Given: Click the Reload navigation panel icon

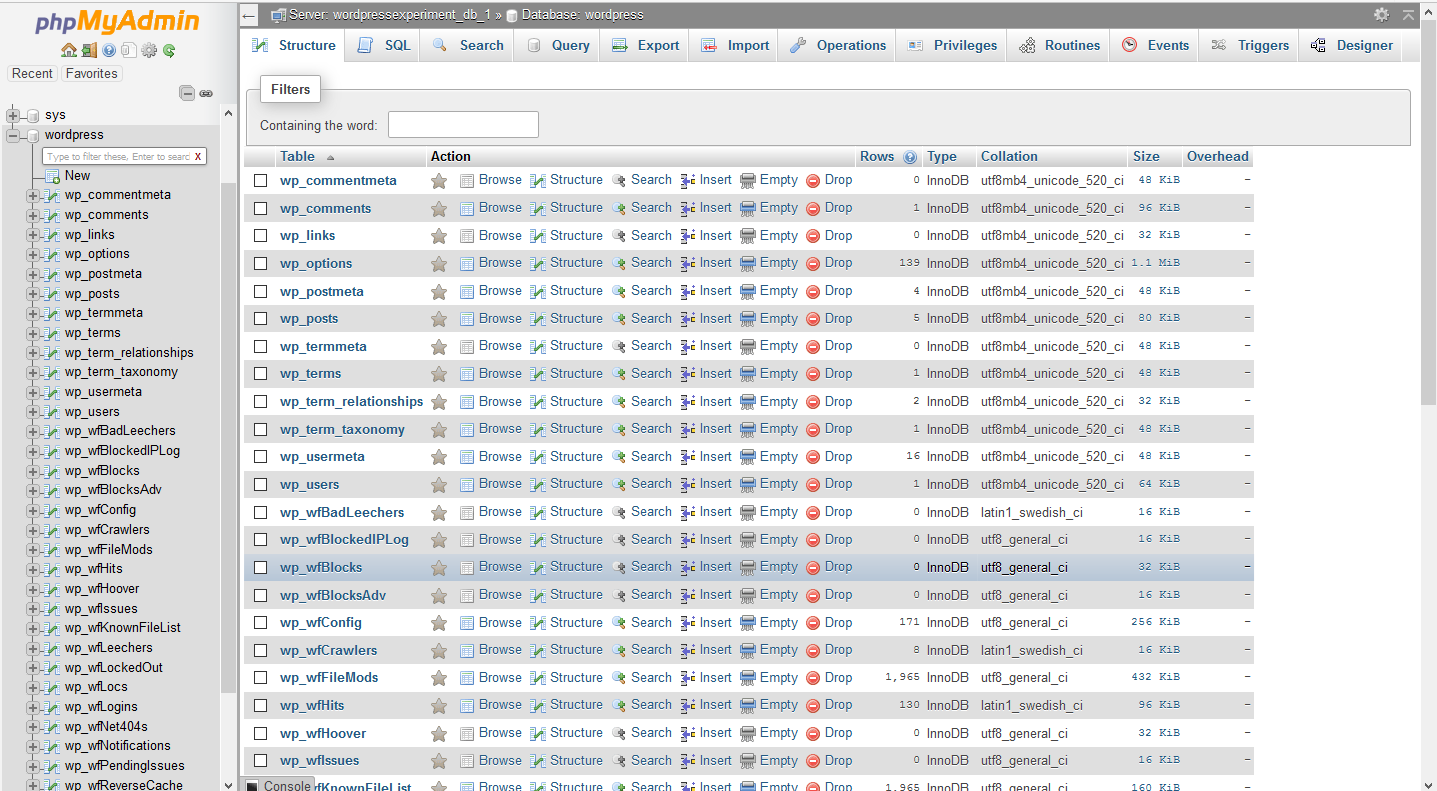Looking at the screenshot, I should [168, 50].
